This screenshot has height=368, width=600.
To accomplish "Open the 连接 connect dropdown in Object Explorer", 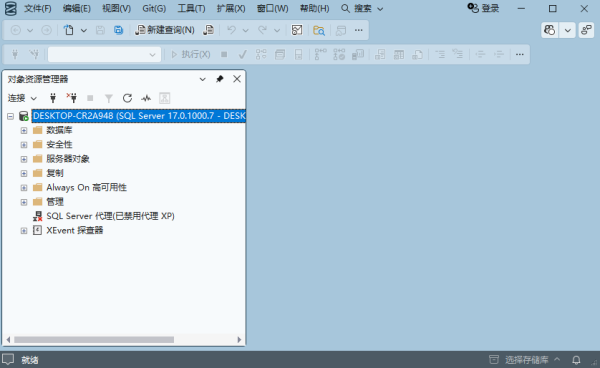I will click(22, 98).
